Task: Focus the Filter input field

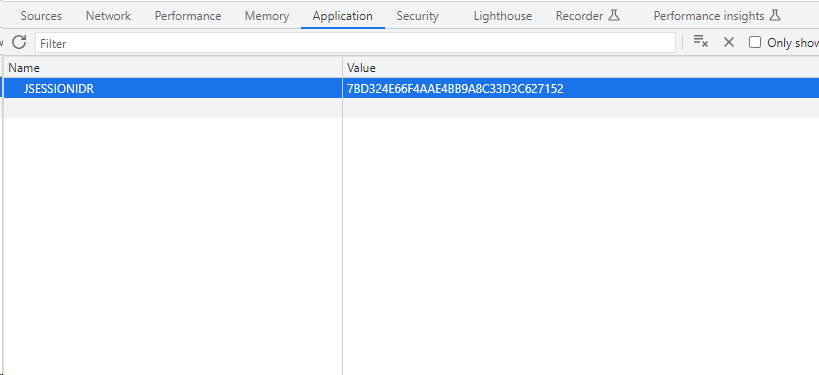Action: click(x=355, y=43)
